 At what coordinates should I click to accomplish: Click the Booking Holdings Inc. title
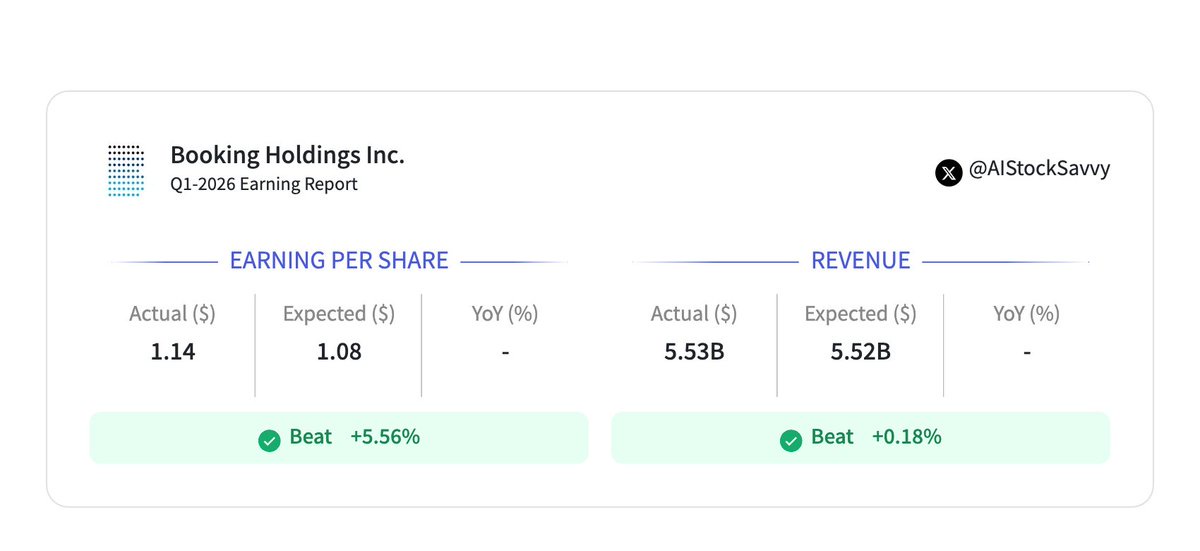287,155
